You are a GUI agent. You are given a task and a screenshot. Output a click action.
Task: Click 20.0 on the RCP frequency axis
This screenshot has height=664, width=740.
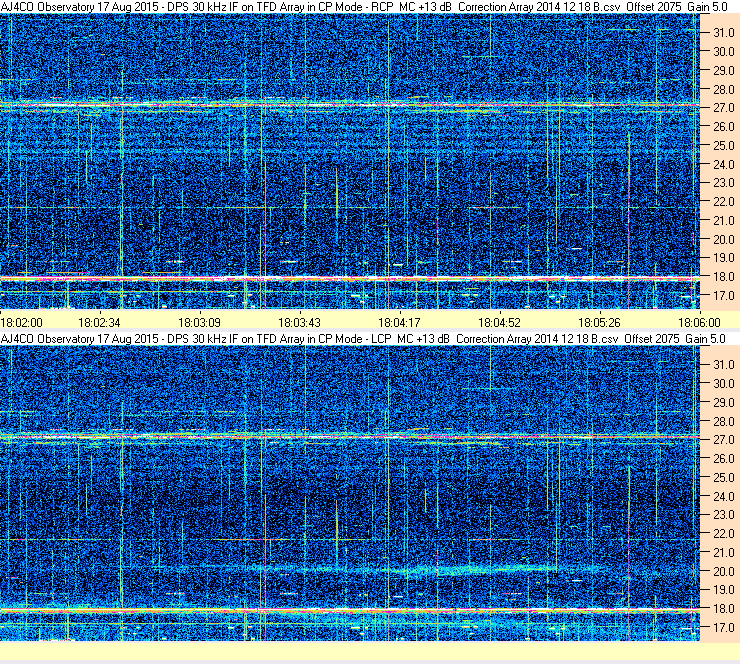[x=723, y=240]
